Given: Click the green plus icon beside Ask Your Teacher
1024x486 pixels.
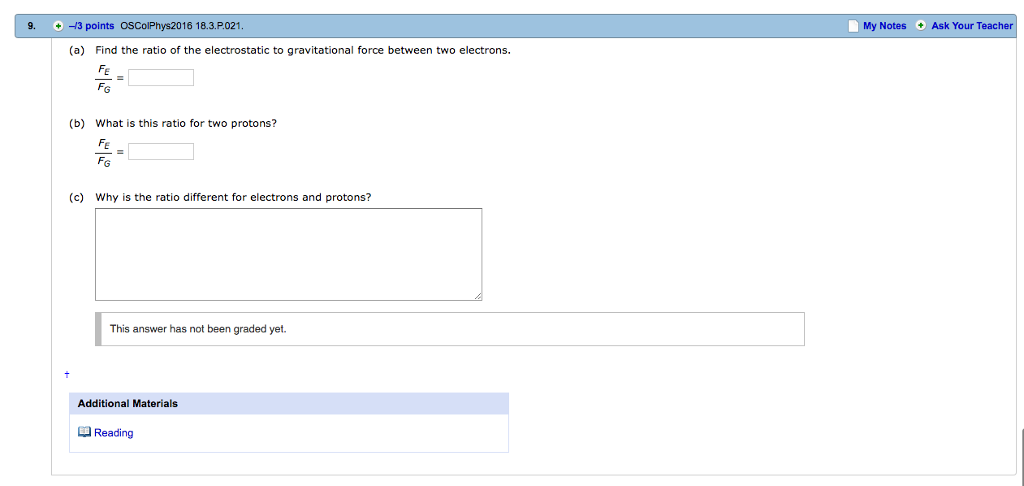Looking at the screenshot, I should click(x=920, y=26).
